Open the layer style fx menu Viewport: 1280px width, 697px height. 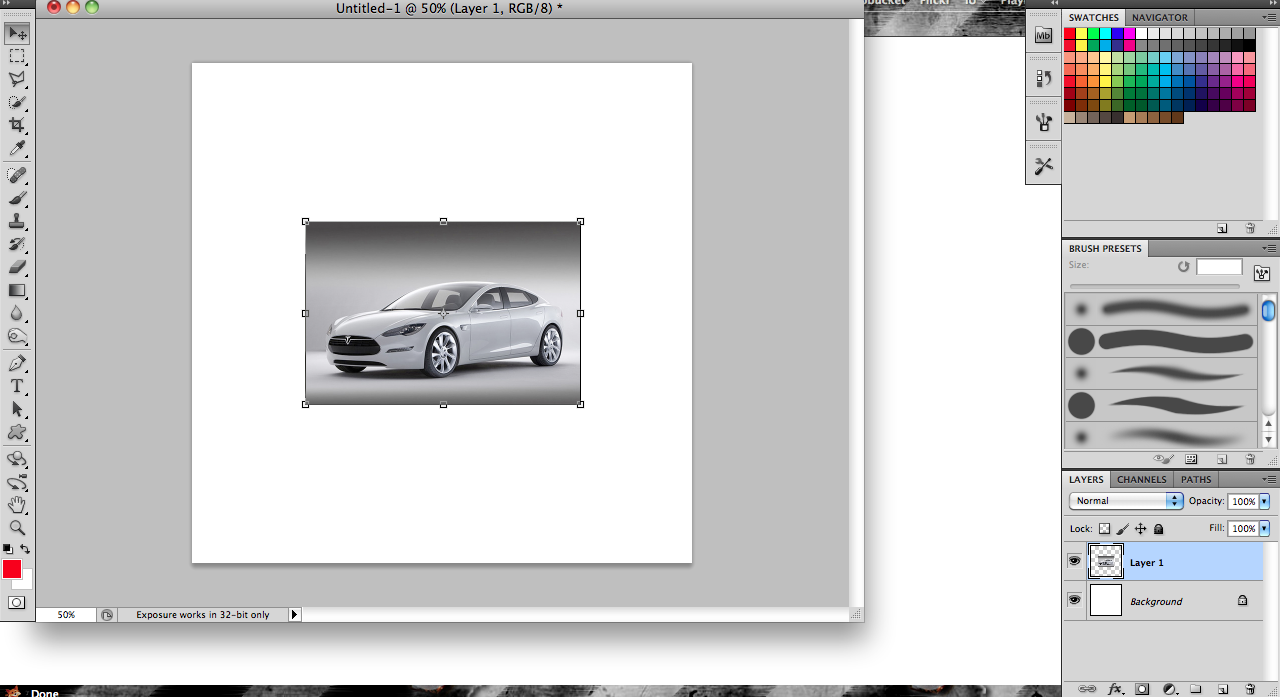(1117, 689)
